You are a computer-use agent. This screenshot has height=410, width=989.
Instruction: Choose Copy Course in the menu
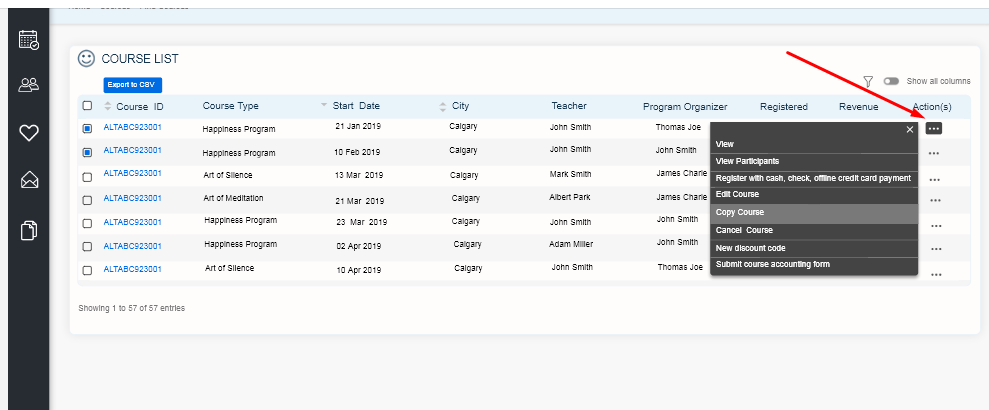(x=814, y=213)
